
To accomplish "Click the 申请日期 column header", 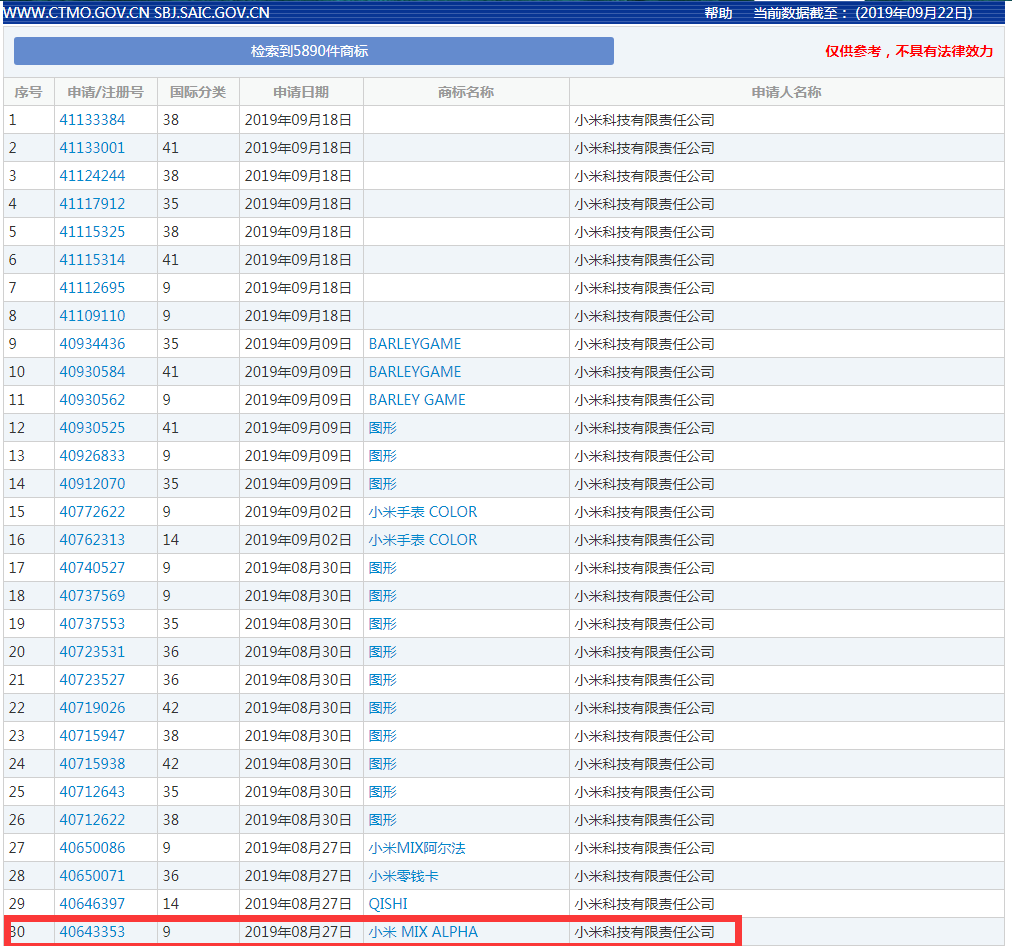I will click(x=301, y=92).
